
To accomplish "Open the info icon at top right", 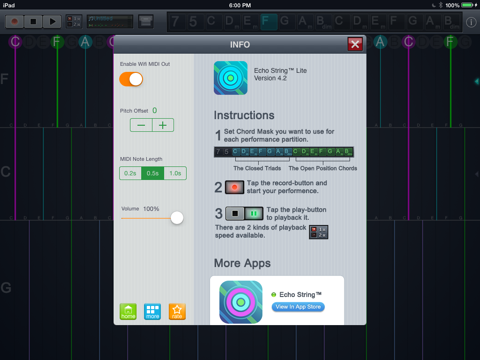I will coord(471,22).
